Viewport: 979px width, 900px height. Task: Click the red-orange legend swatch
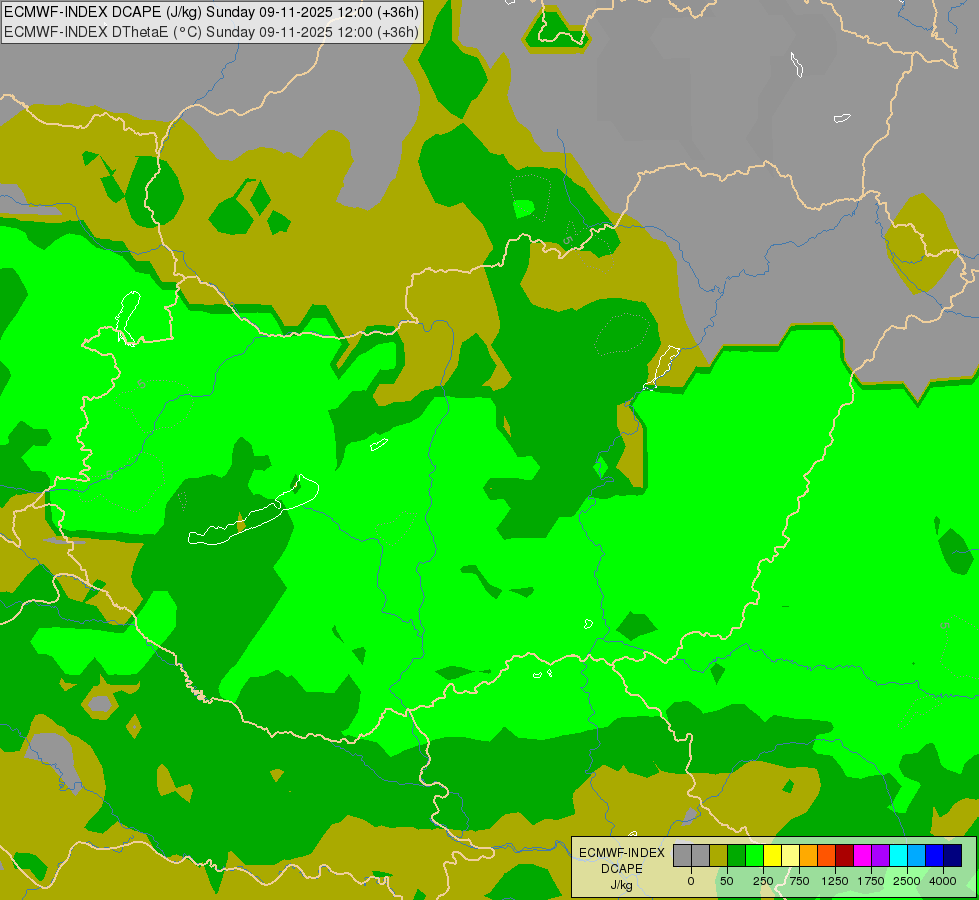tap(827, 855)
